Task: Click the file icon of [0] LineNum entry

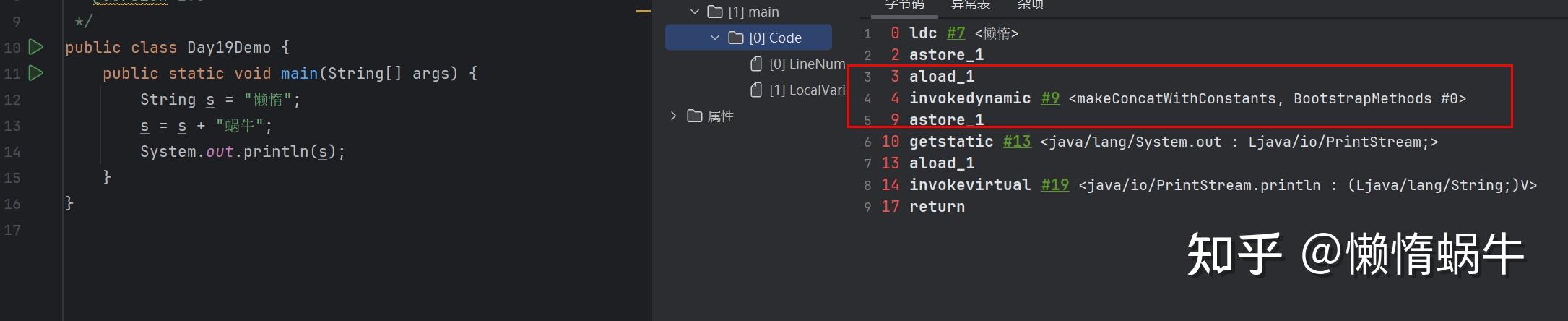Action: tap(756, 64)
